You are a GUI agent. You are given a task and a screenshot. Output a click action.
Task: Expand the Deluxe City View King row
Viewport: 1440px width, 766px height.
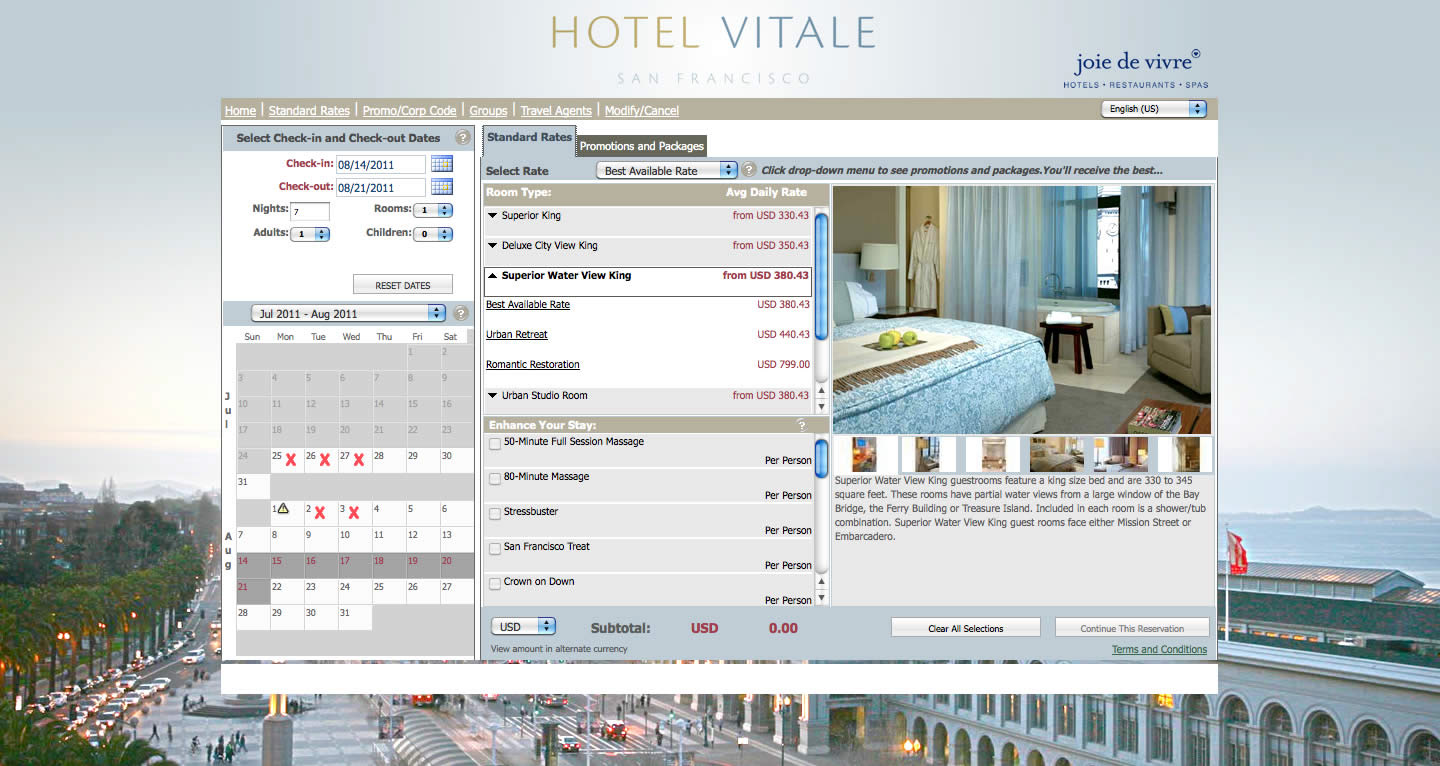[x=648, y=246]
